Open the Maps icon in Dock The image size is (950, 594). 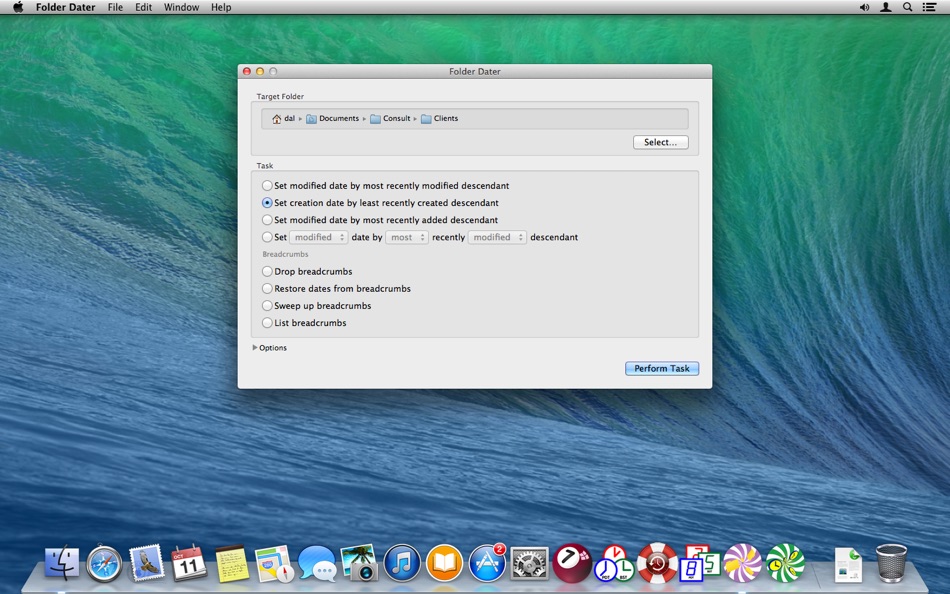tap(274, 564)
